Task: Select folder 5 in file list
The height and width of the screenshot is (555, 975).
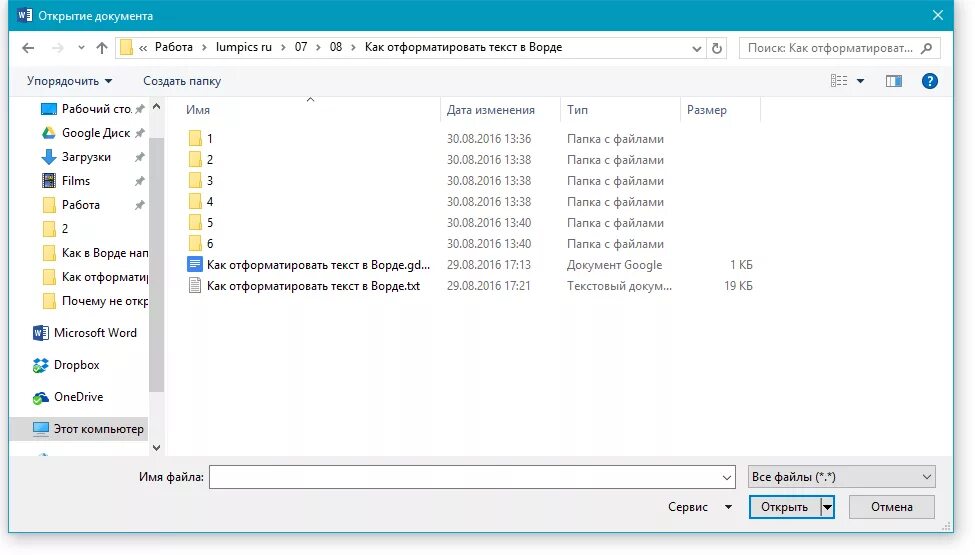Action: click(x=201, y=223)
